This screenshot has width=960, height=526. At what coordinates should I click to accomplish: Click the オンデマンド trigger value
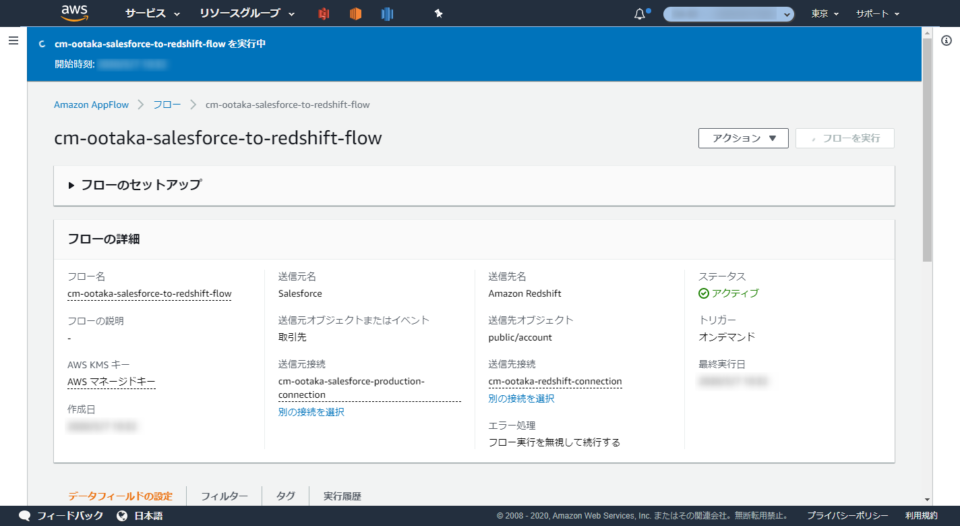pos(727,337)
